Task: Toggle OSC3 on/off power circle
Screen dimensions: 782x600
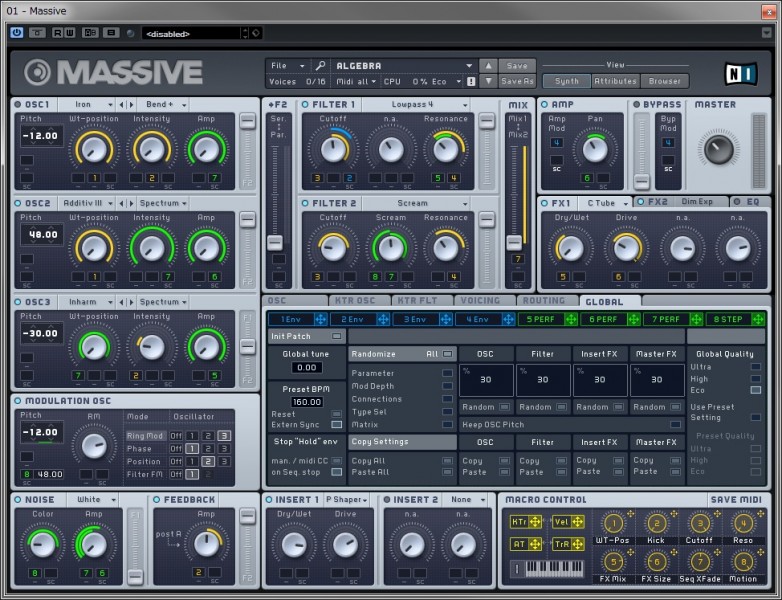Action: (17, 302)
